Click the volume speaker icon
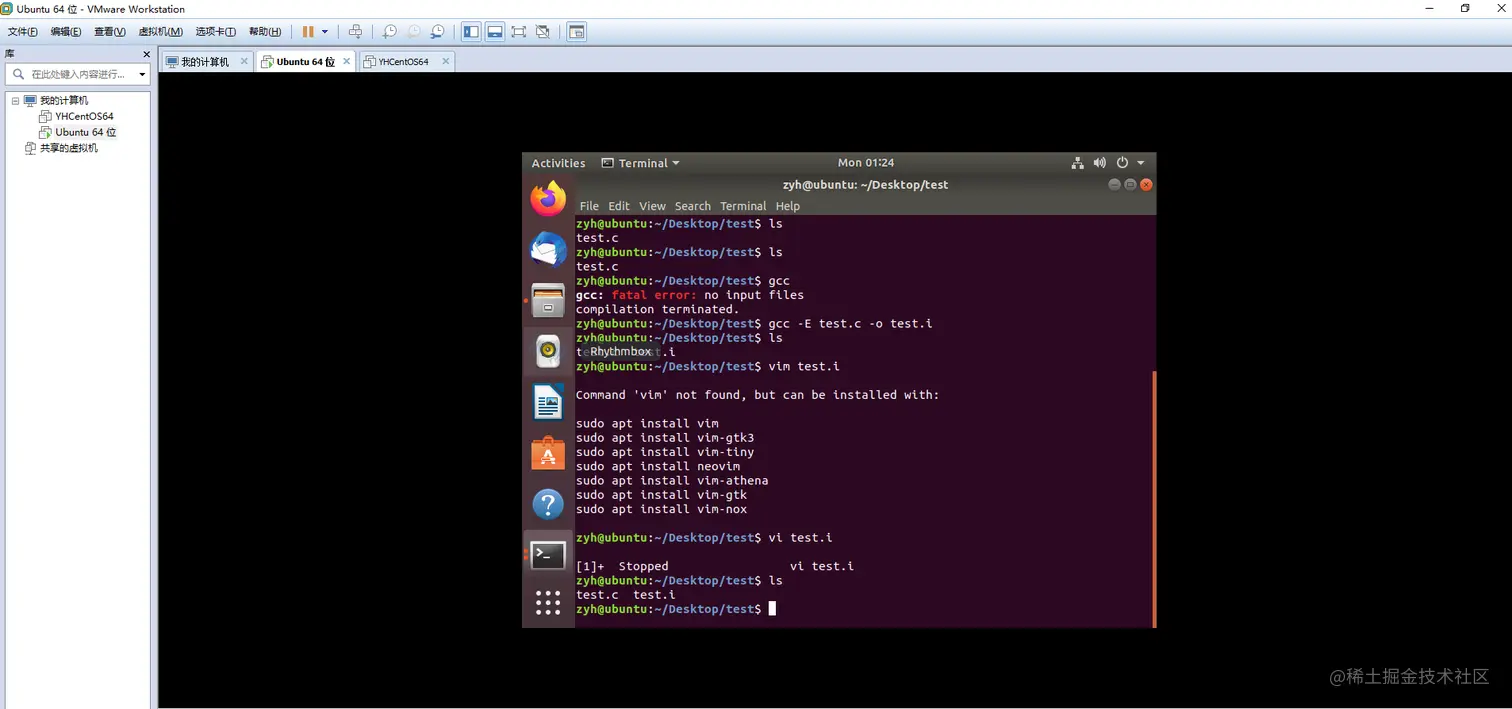 pyautogui.click(x=1100, y=163)
